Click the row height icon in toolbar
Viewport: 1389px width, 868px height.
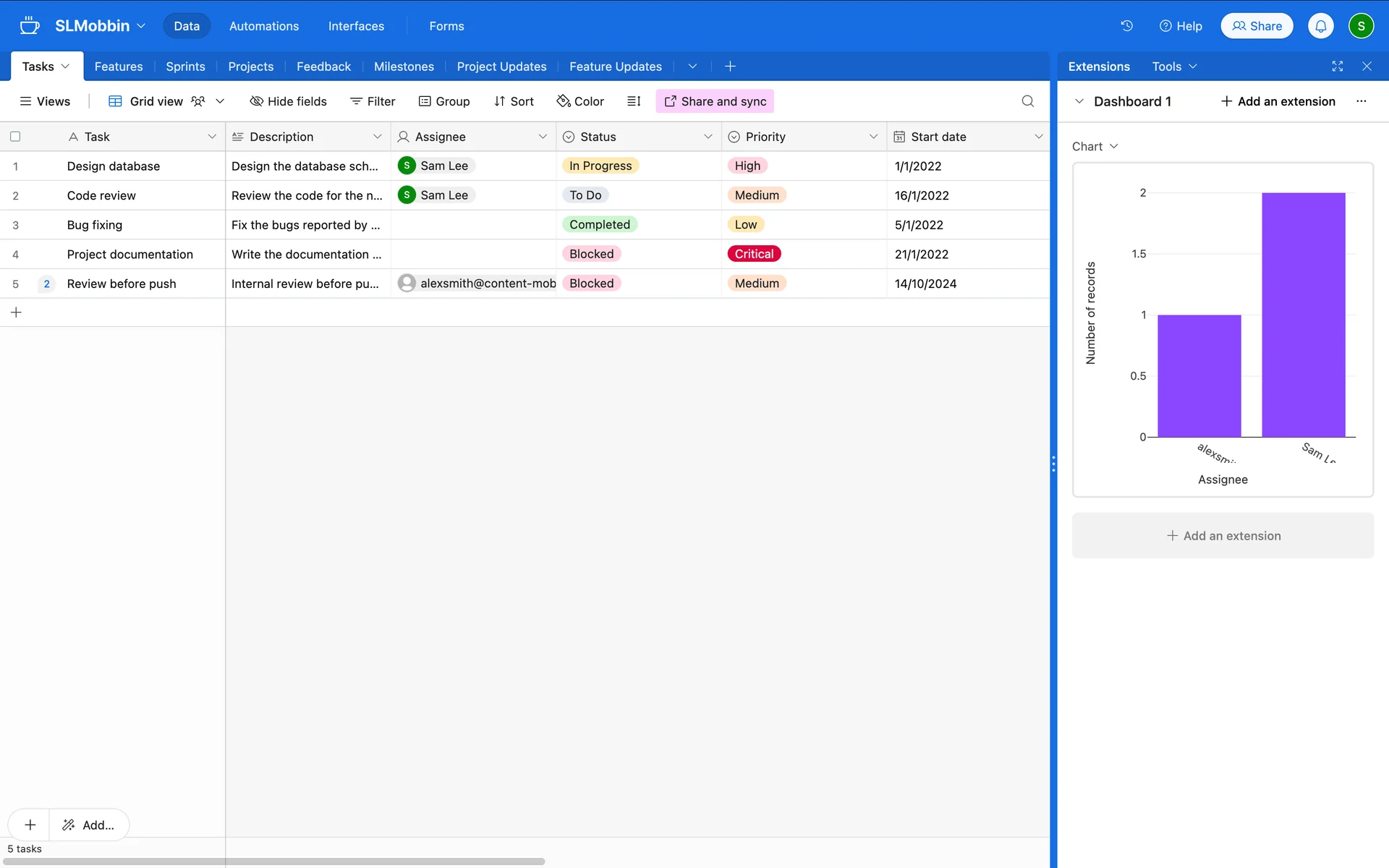coord(634,101)
